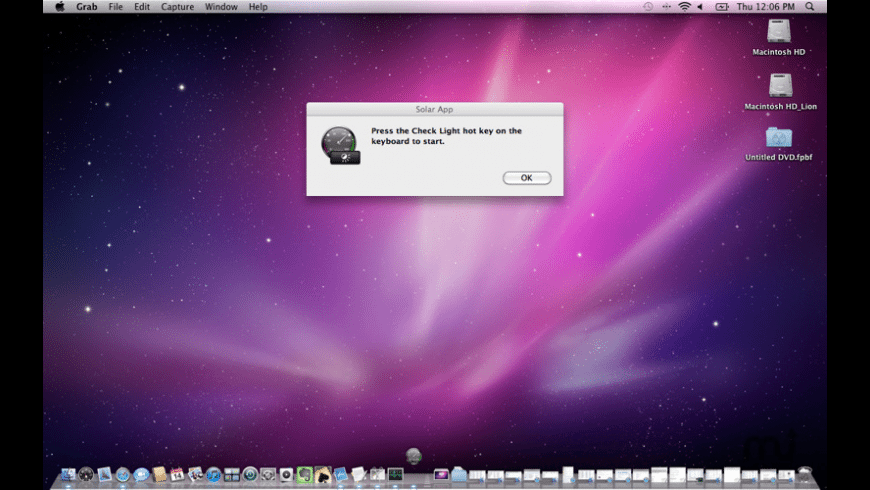The width and height of the screenshot is (870, 490).
Task: Open Mail stamp icon in dock
Action: coord(104,474)
